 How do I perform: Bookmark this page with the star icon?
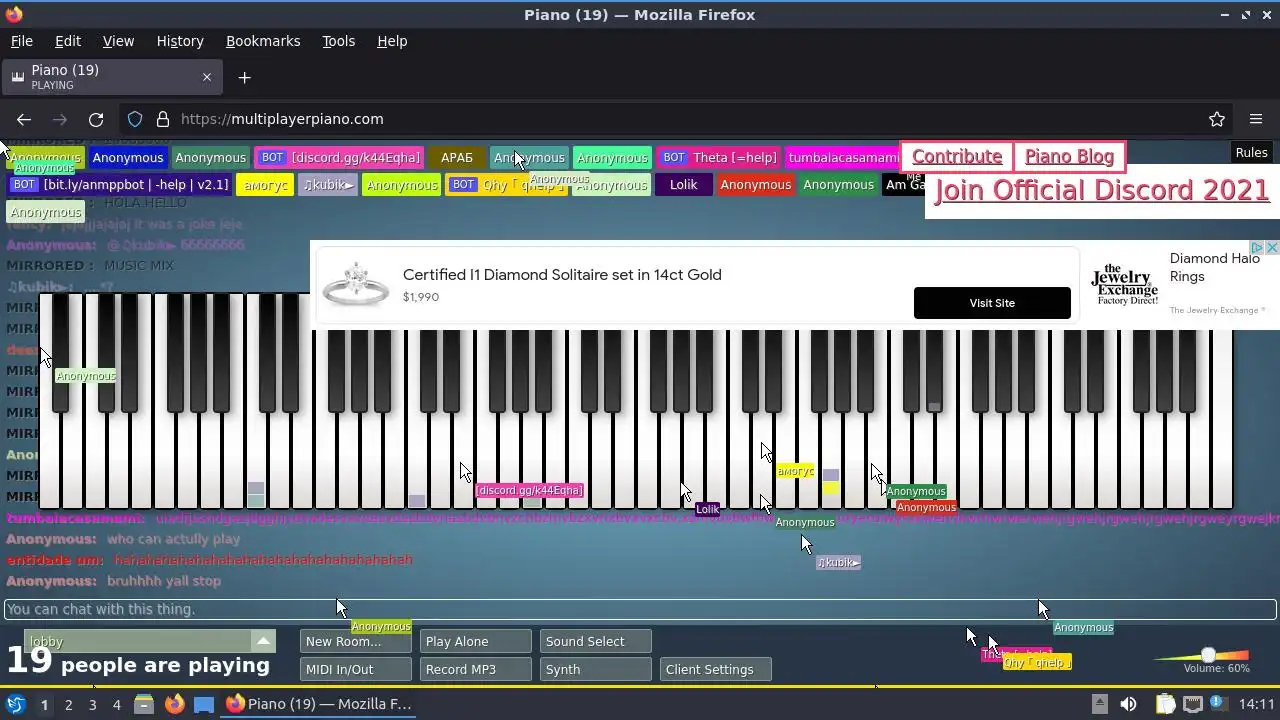pos(1217,119)
